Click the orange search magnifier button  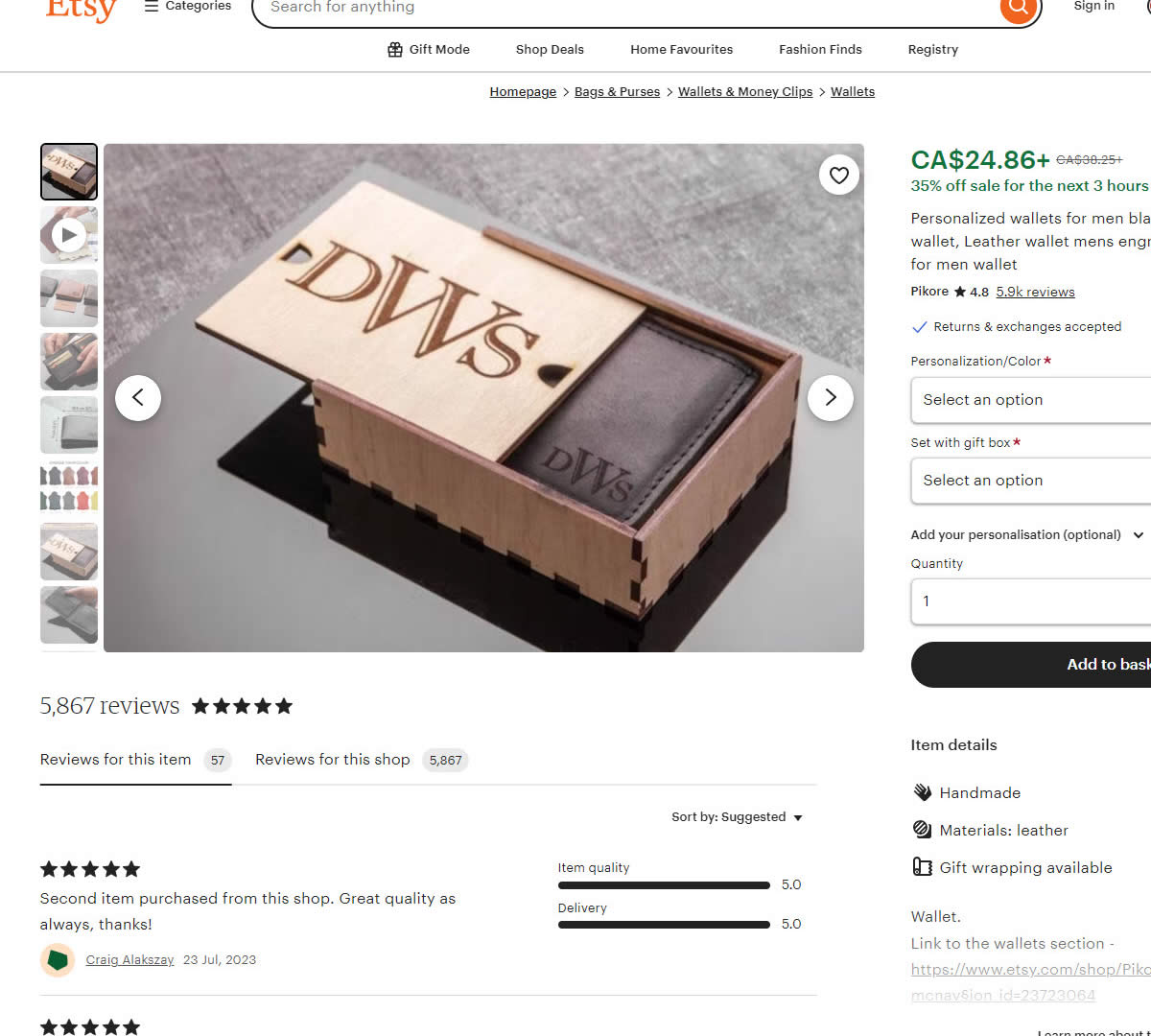(1018, 8)
